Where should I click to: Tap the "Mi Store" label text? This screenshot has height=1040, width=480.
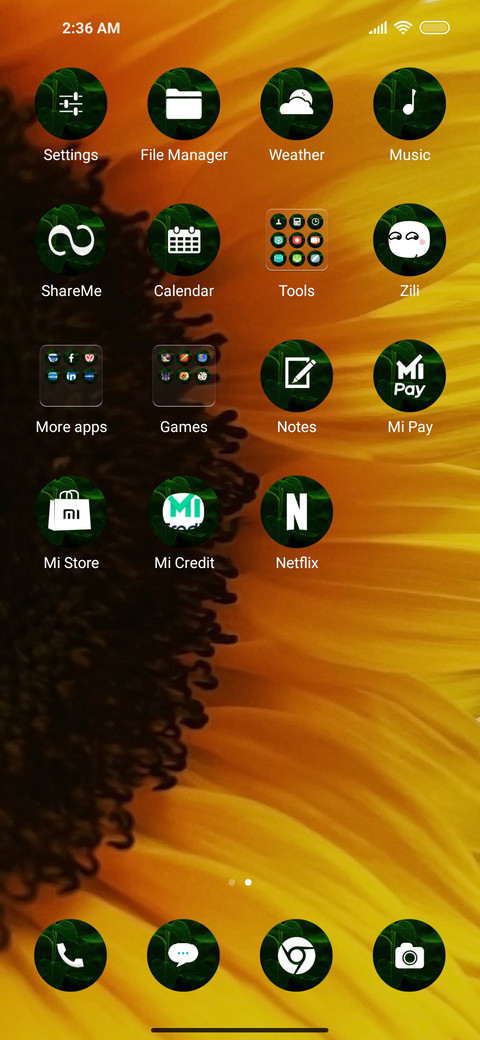click(x=71, y=563)
